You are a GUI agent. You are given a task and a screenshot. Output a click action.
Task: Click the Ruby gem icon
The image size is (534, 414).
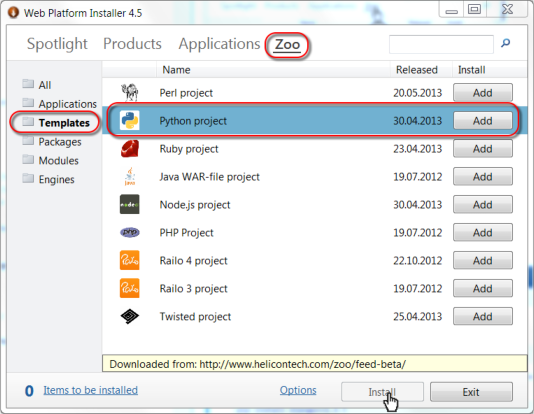click(x=130, y=148)
